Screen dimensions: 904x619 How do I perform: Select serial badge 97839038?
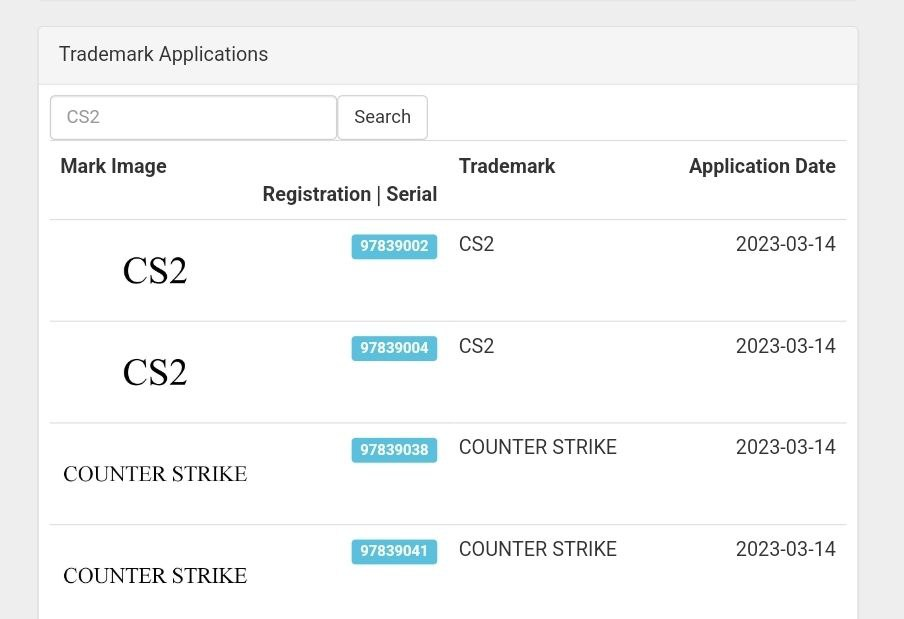(394, 450)
